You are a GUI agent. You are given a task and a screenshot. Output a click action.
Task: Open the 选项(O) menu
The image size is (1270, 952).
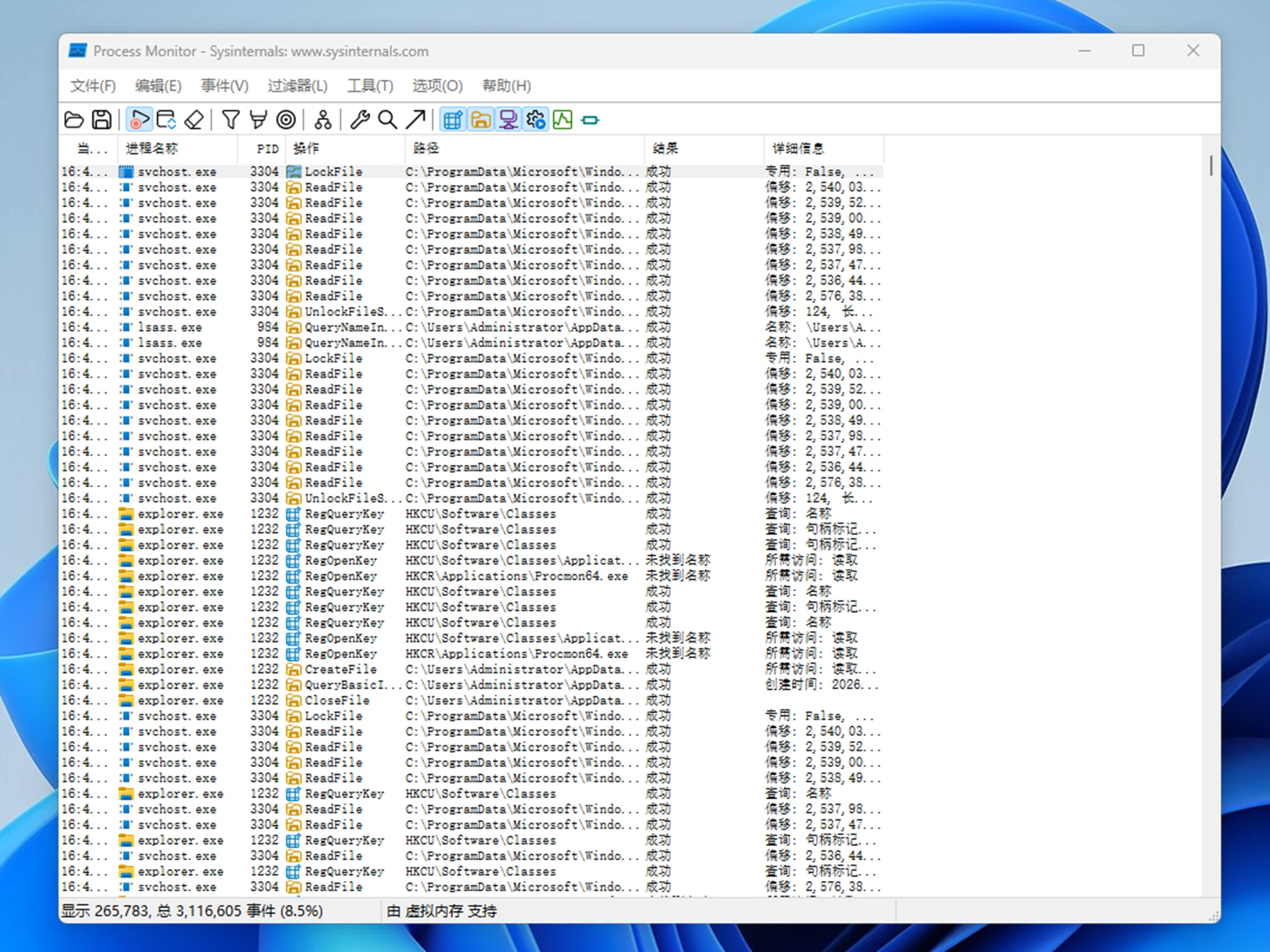[x=437, y=86]
